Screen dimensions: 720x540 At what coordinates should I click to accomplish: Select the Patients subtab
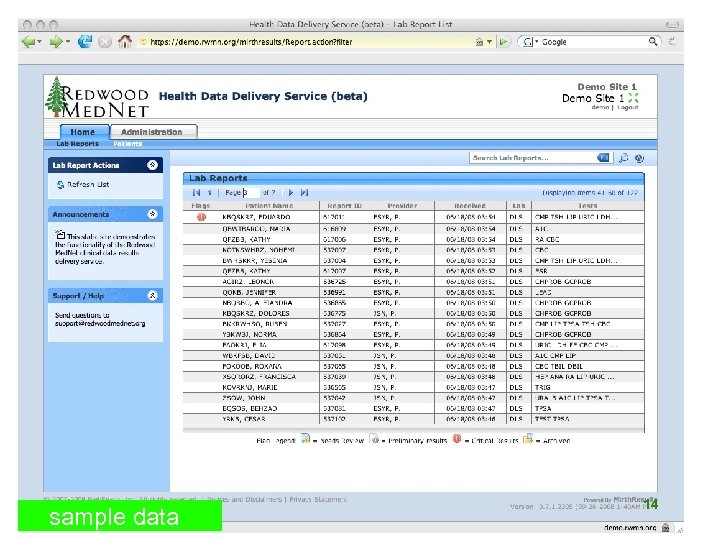click(127, 144)
